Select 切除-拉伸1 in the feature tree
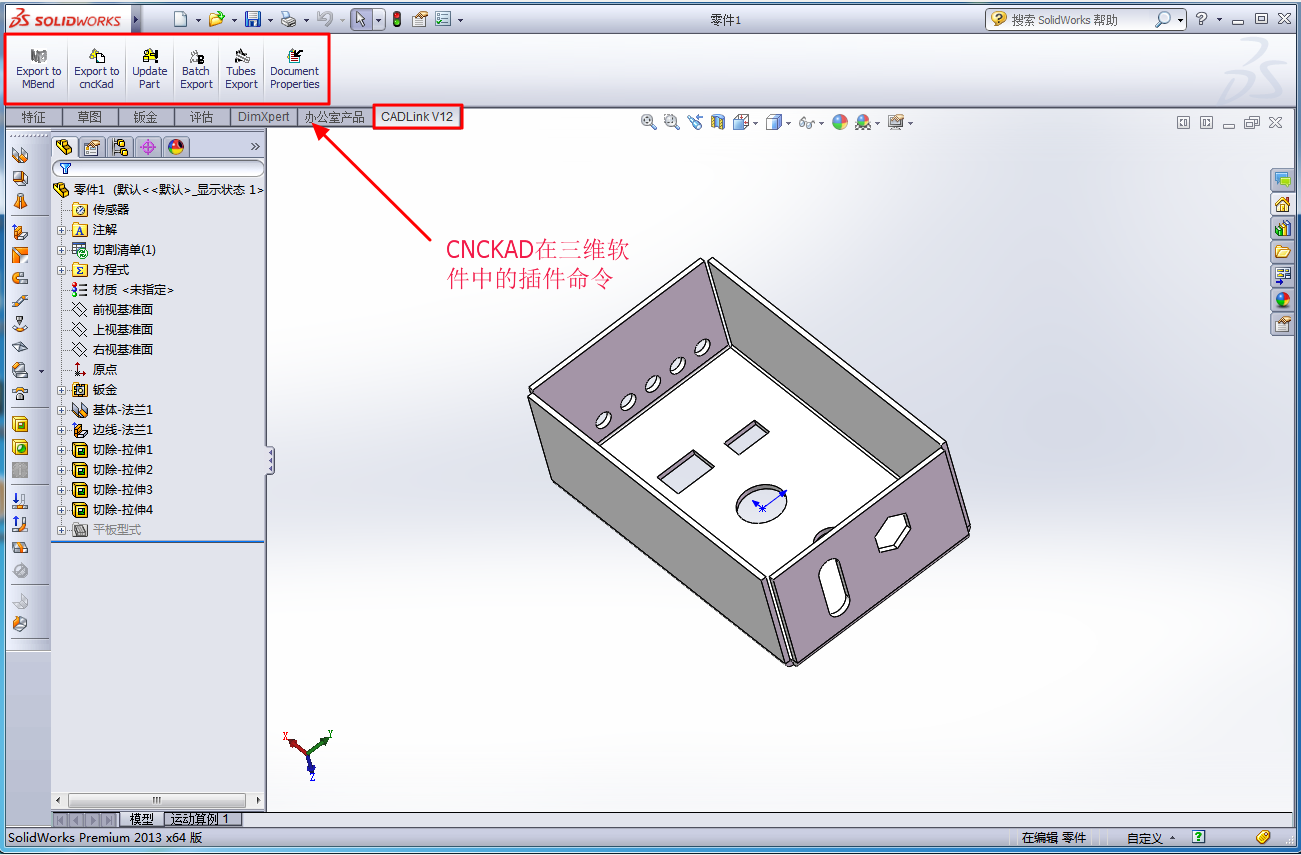Image resolution: width=1301 pixels, height=855 pixels. click(122, 450)
